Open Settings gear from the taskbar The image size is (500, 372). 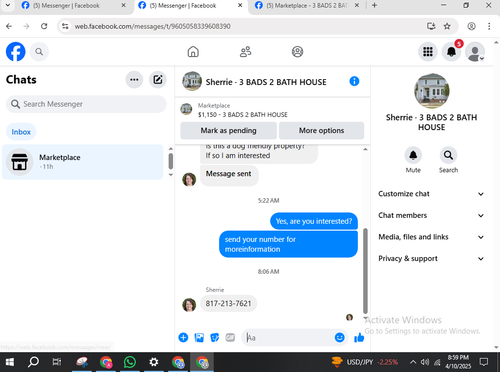point(154,362)
